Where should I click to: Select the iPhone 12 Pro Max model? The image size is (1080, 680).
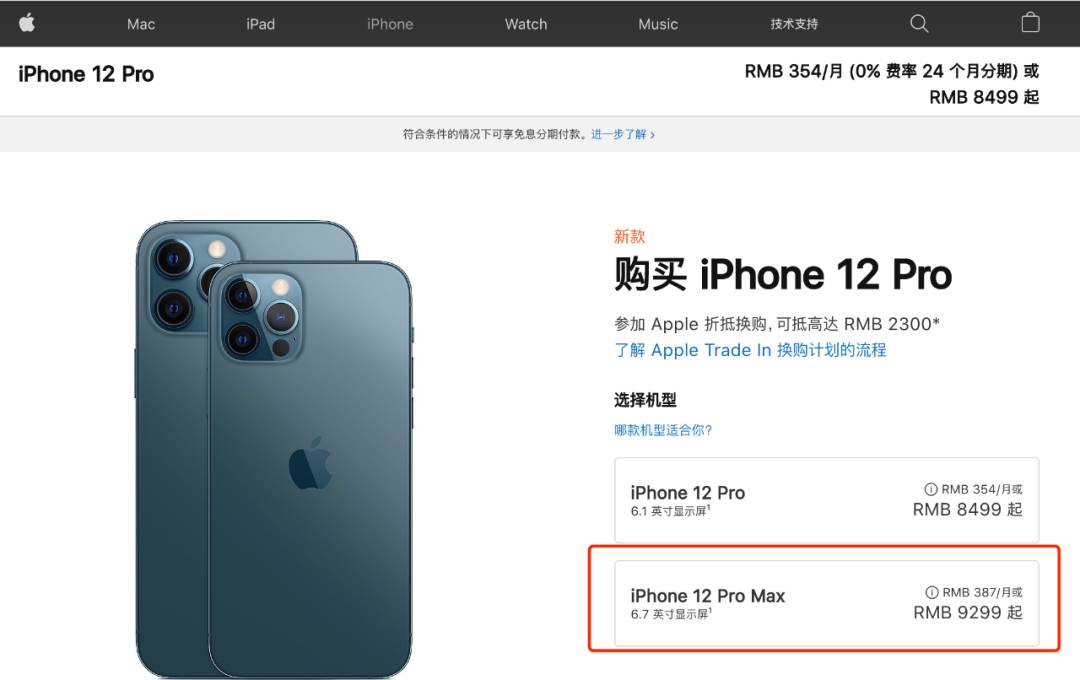pyautogui.click(x=827, y=604)
